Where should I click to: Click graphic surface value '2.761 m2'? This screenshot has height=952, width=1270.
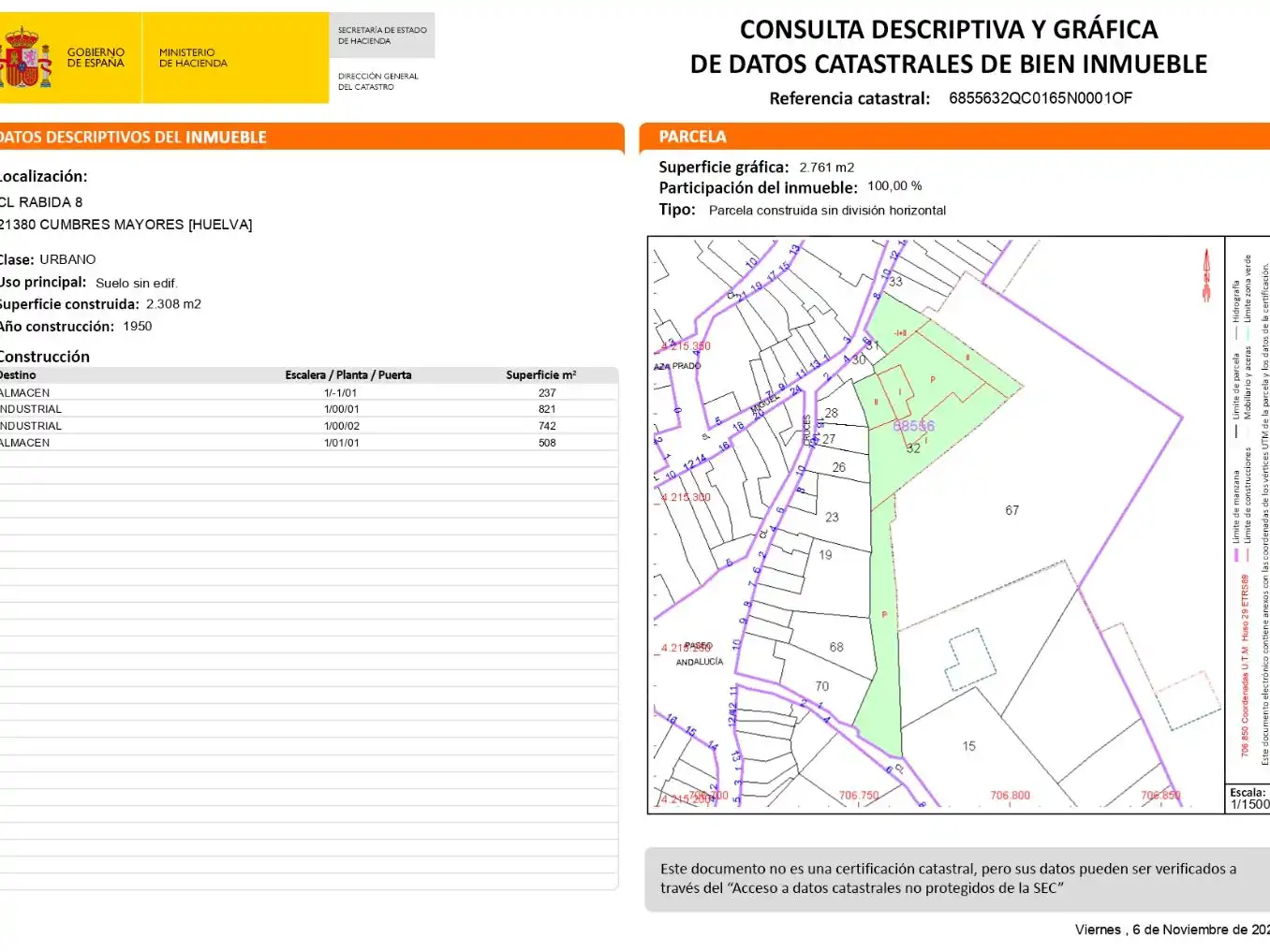click(x=827, y=168)
